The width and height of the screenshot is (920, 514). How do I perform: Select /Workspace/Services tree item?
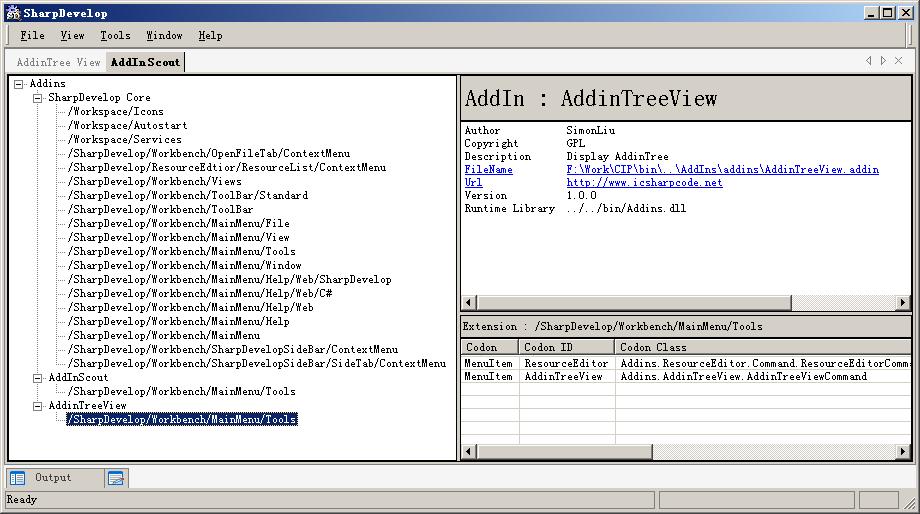click(x=124, y=140)
